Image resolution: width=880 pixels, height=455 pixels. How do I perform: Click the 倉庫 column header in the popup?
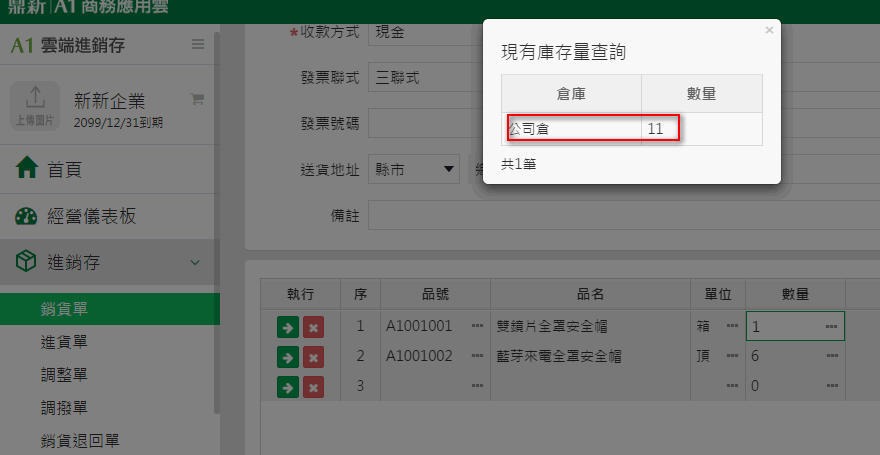tap(572, 94)
